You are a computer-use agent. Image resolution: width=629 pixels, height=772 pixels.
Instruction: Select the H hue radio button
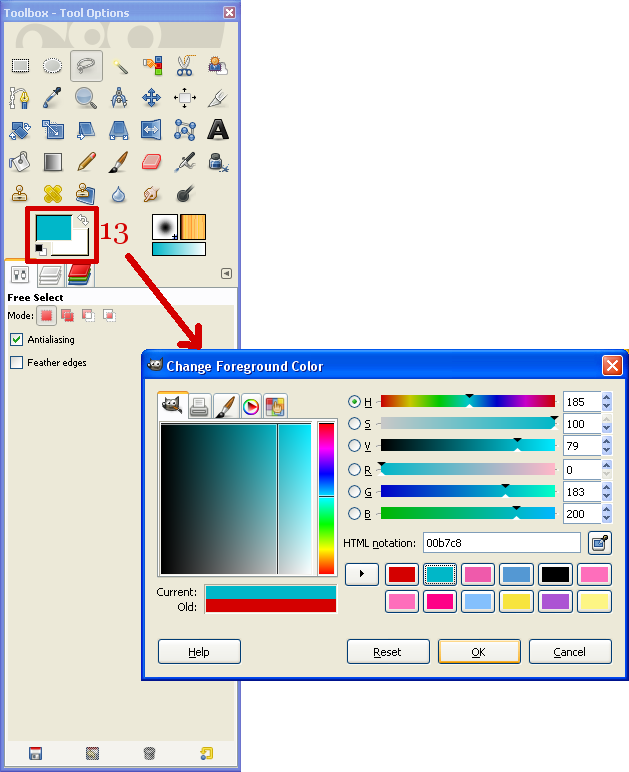354,402
